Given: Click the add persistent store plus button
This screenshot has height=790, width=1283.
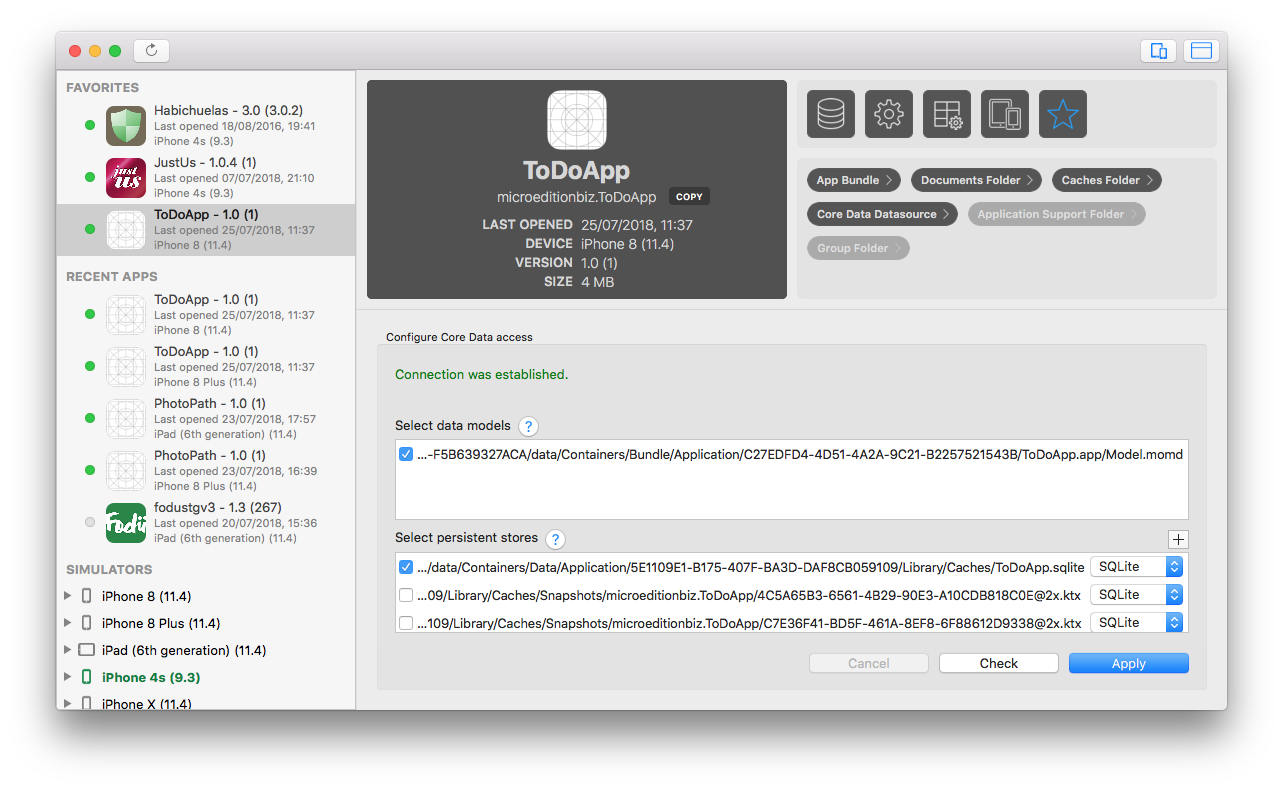Looking at the screenshot, I should (x=1178, y=540).
